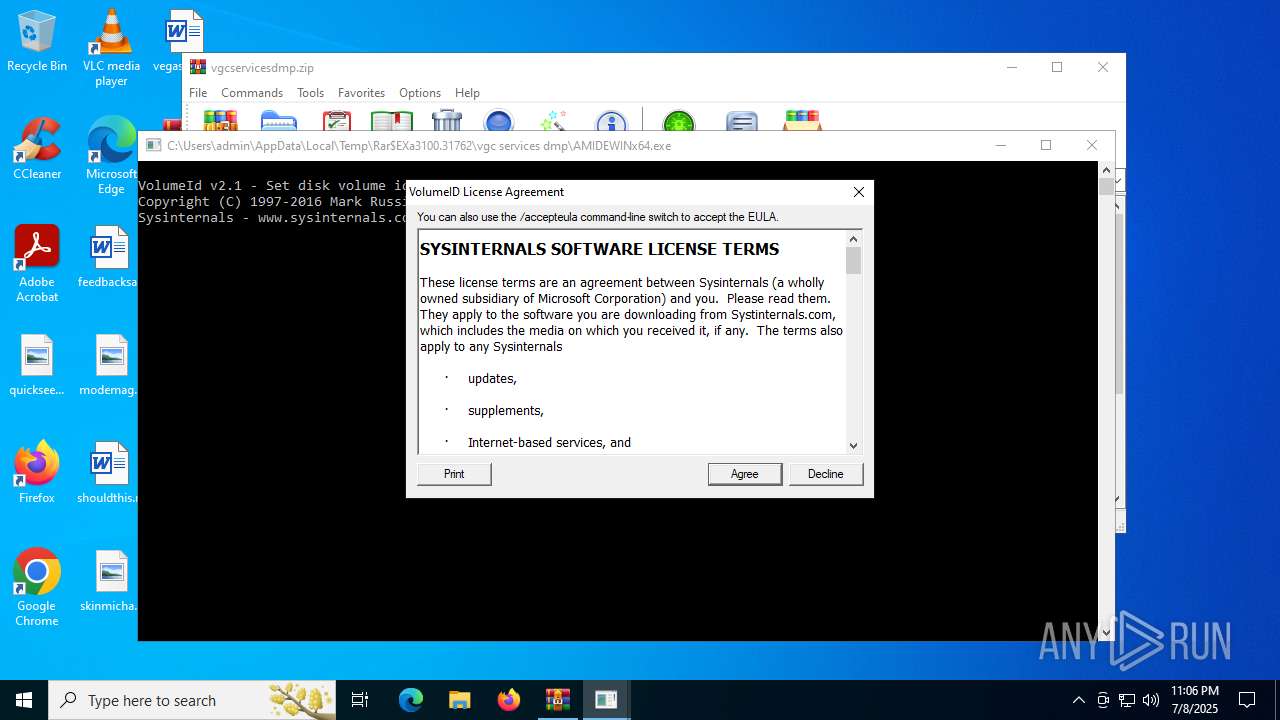1280x720 pixels.
Task: Select Google Chrome desktop shortcut
Action: click(x=37, y=588)
